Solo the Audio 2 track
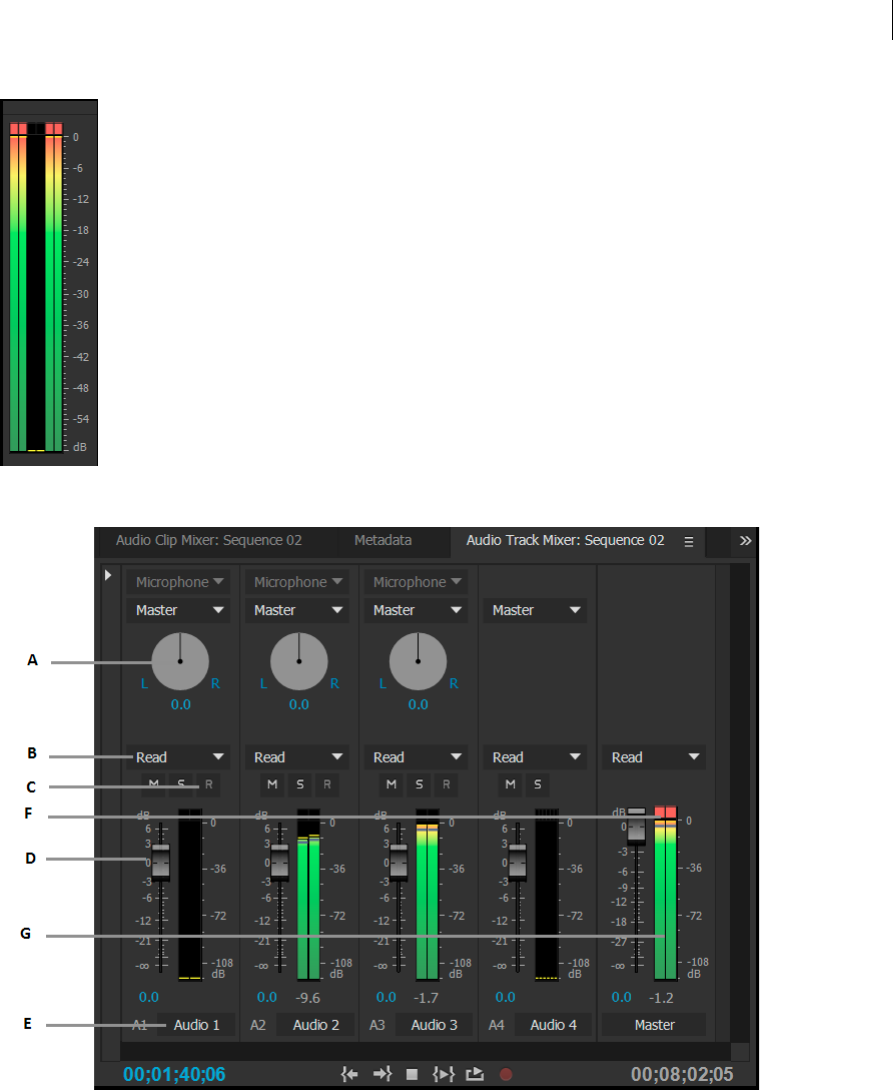The width and height of the screenshot is (893, 1090). point(300,784)
